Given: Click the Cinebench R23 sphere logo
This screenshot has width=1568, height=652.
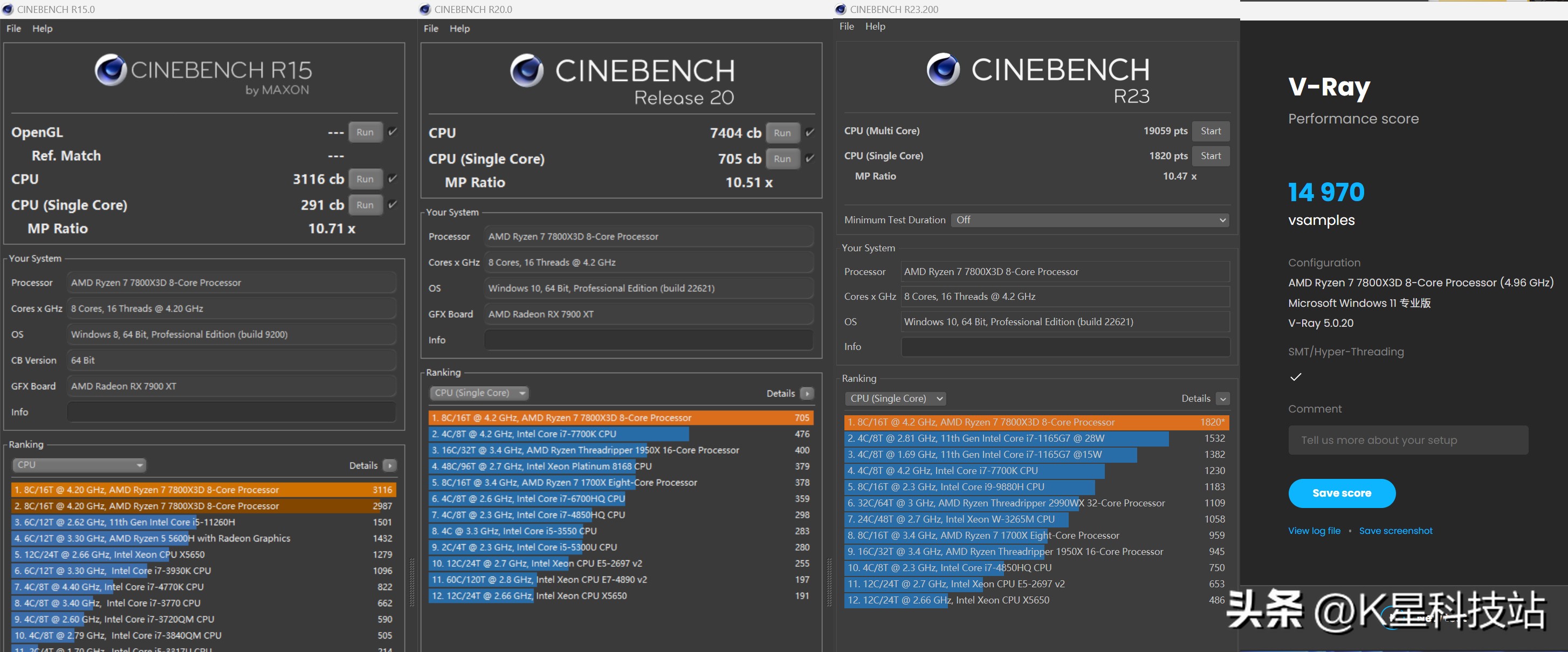Looking at the screenshot, I should pos(943,70).
